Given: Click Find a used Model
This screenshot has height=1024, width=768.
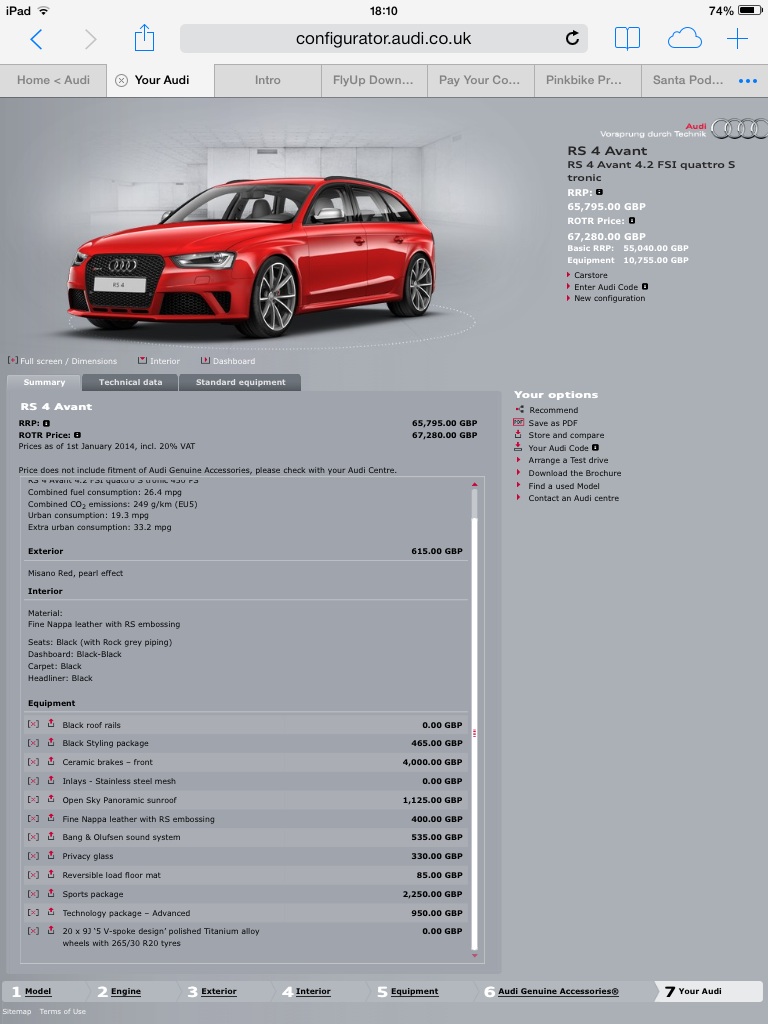Looking at the screenshot, I should pyautogui.click(x=564, y=486).
